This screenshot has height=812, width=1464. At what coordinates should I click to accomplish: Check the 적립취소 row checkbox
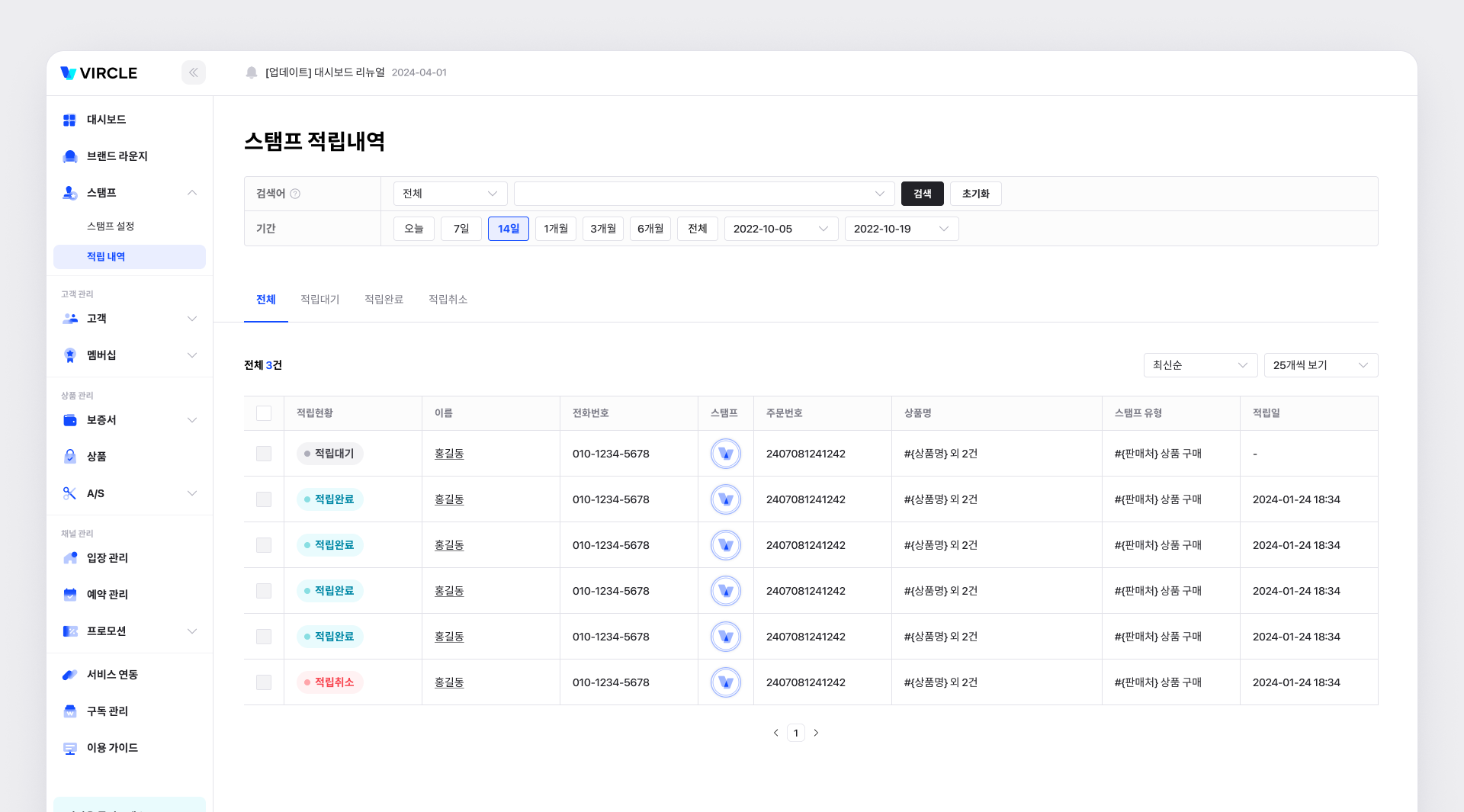point(264,682)
